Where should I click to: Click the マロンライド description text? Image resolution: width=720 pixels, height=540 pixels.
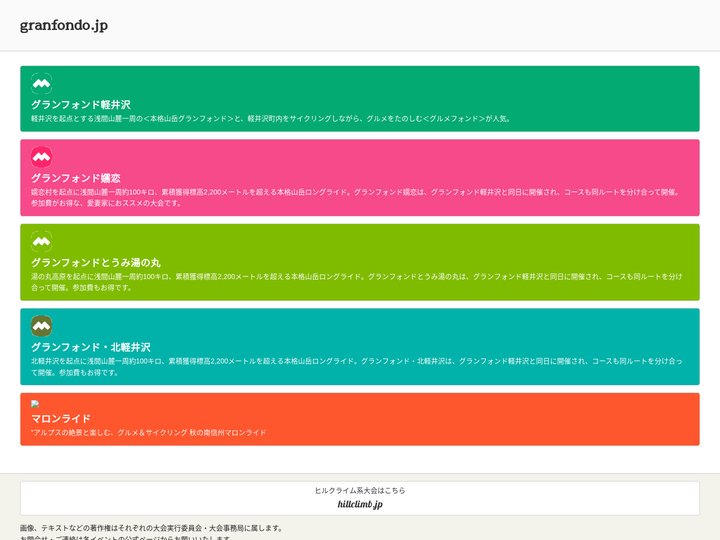pos(148,433)
